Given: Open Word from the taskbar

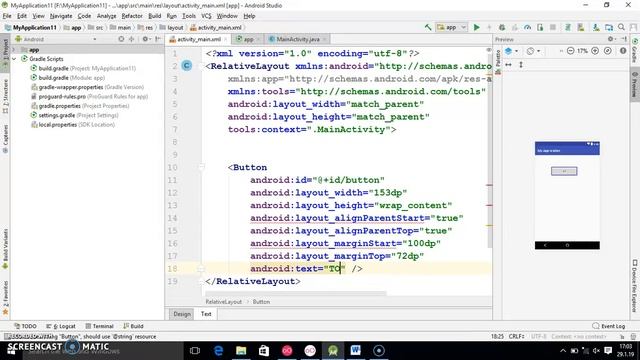Looking at the screenshot, I should click(x=356, y=351).
